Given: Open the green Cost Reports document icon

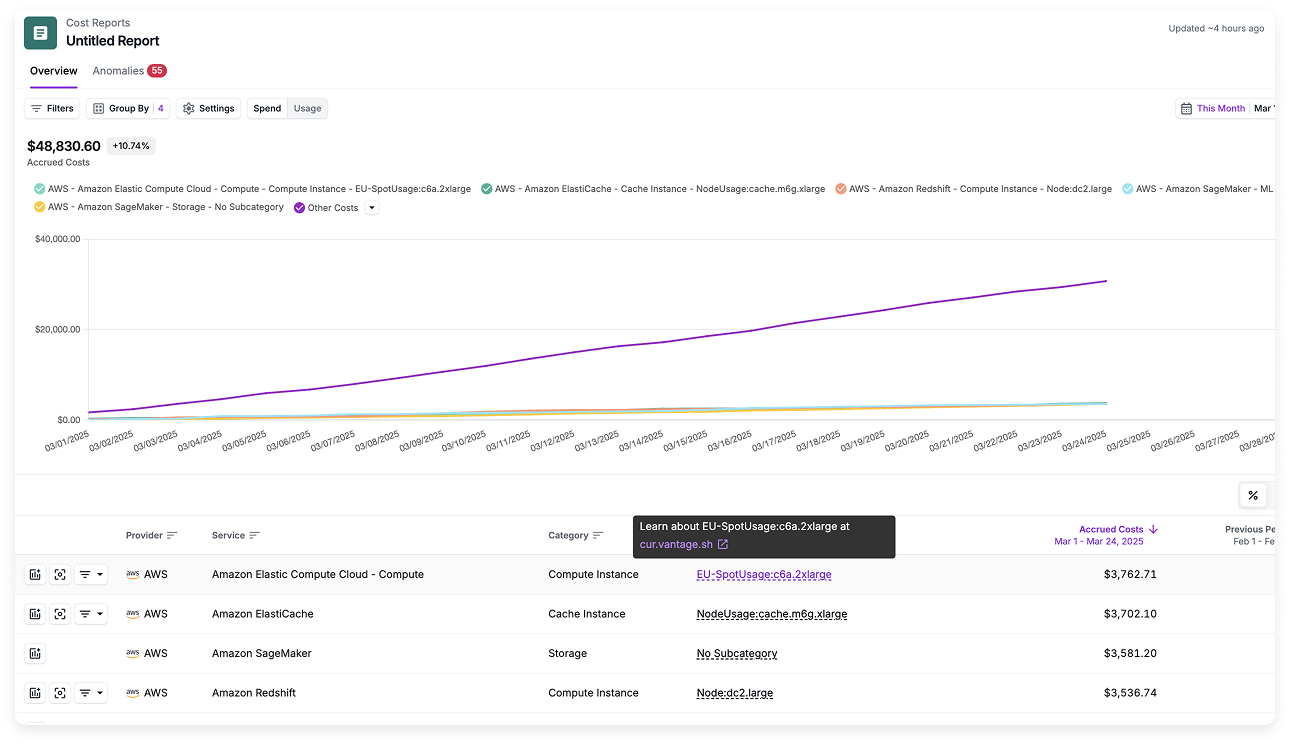Looking at the screenshot, I should tap(40, 33).
